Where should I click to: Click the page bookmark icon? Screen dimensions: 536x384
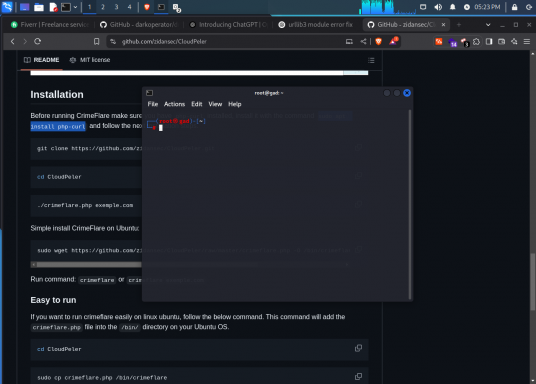point(96,41)
